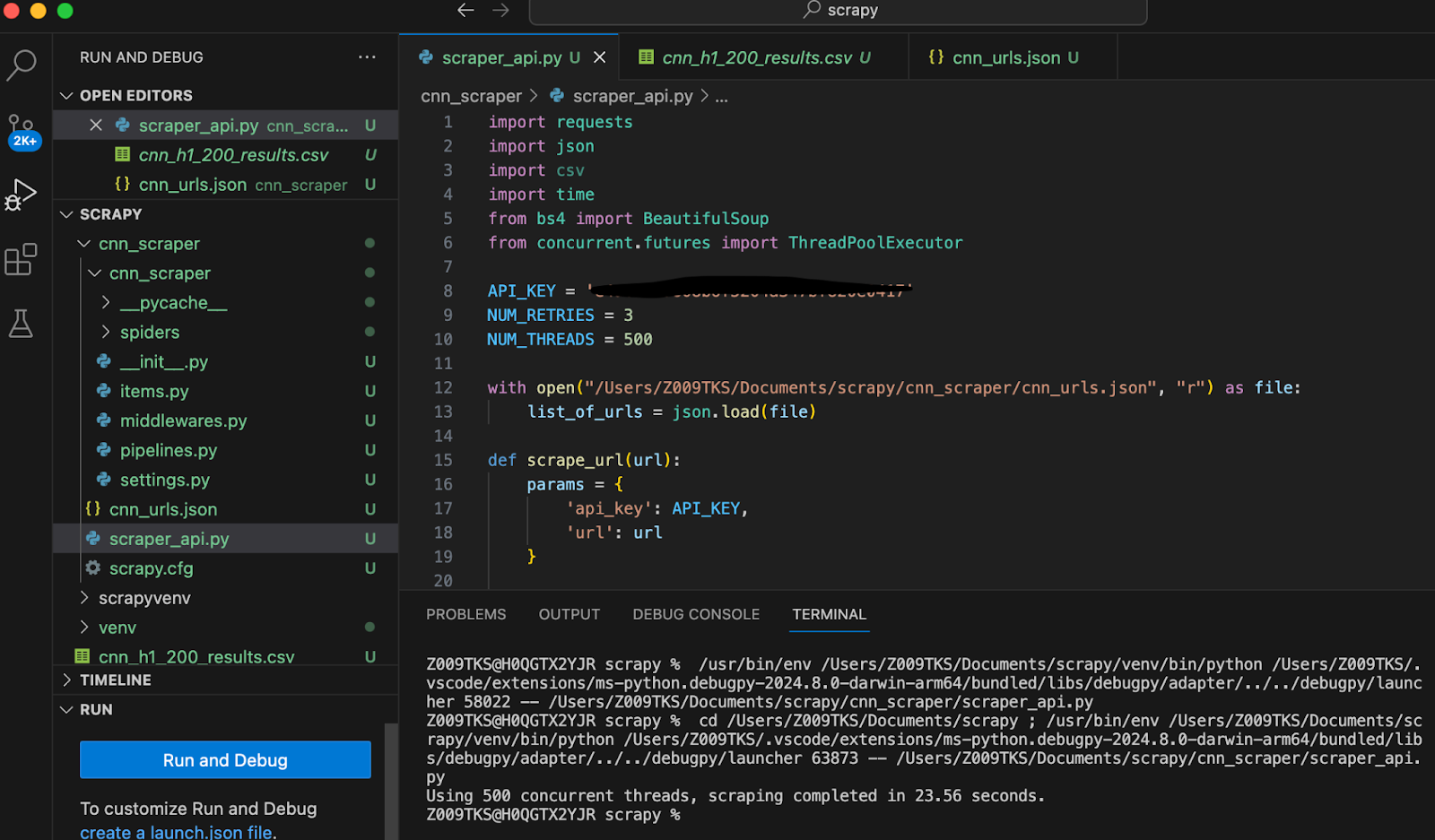This screenshot has width=1435, height=840.
Task: Click cnn_scraper breadcrumb segment
Action: (471, 96)
